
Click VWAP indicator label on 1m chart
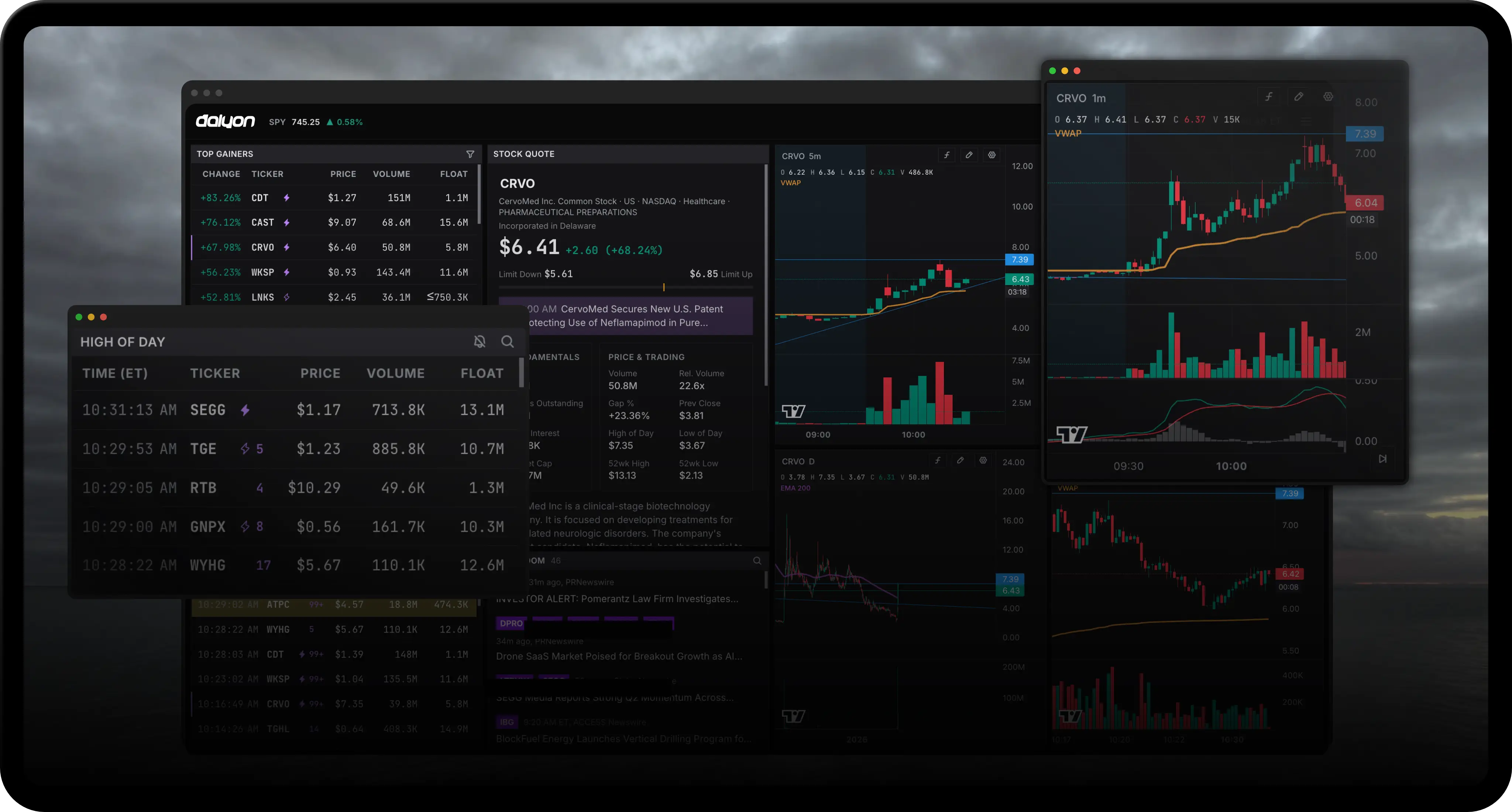pos(1068,133)
